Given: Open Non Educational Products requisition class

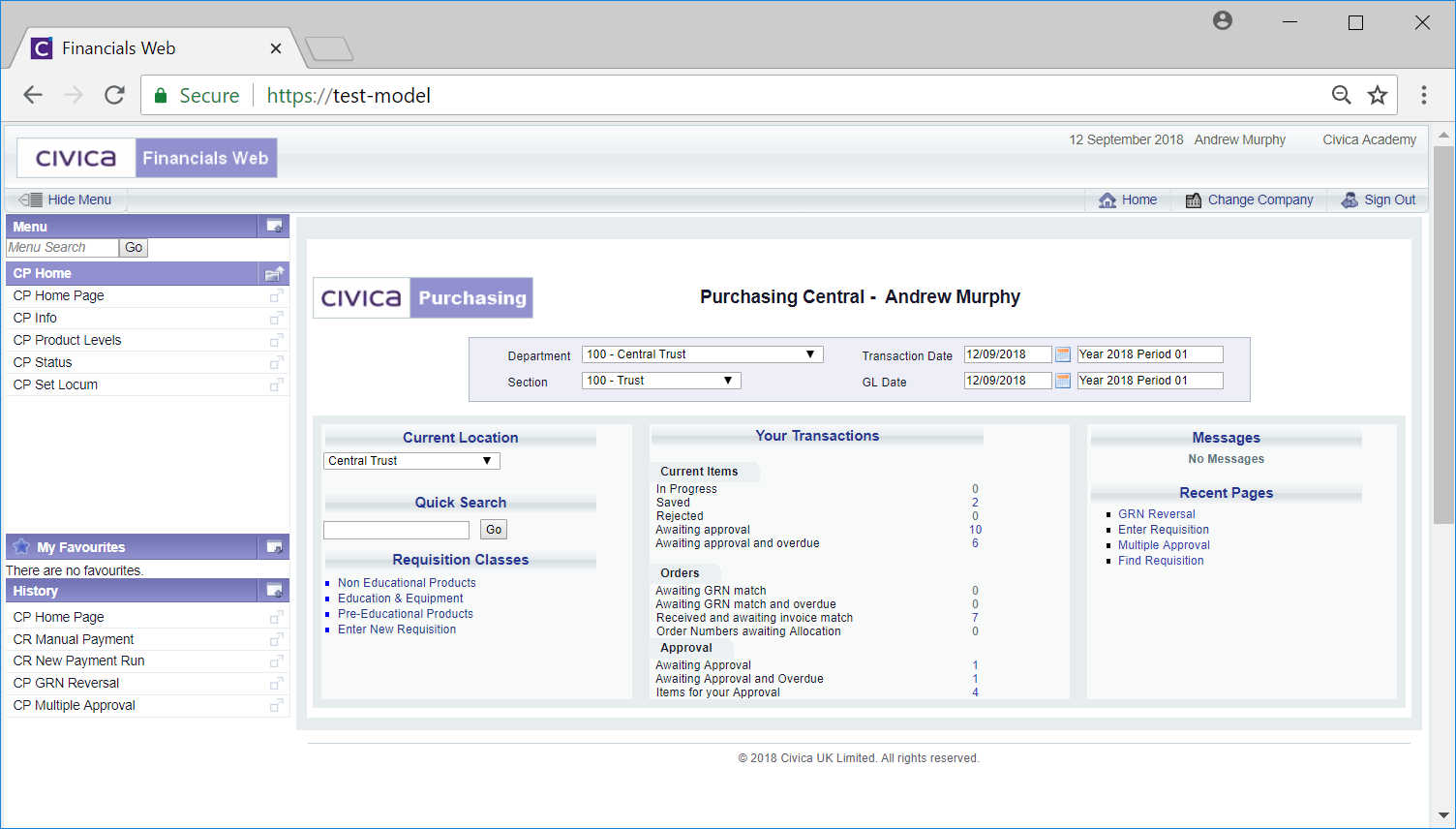Looking at the screenshot, I should (x=407, y=583).
